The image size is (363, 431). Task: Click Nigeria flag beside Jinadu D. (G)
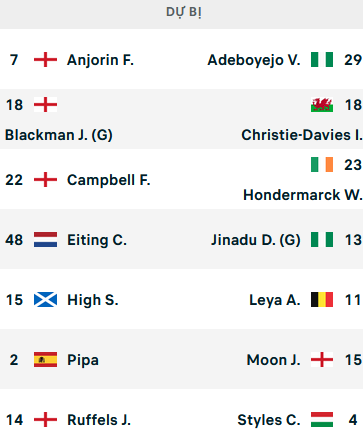pyautogui.click(x=322, y=240)
